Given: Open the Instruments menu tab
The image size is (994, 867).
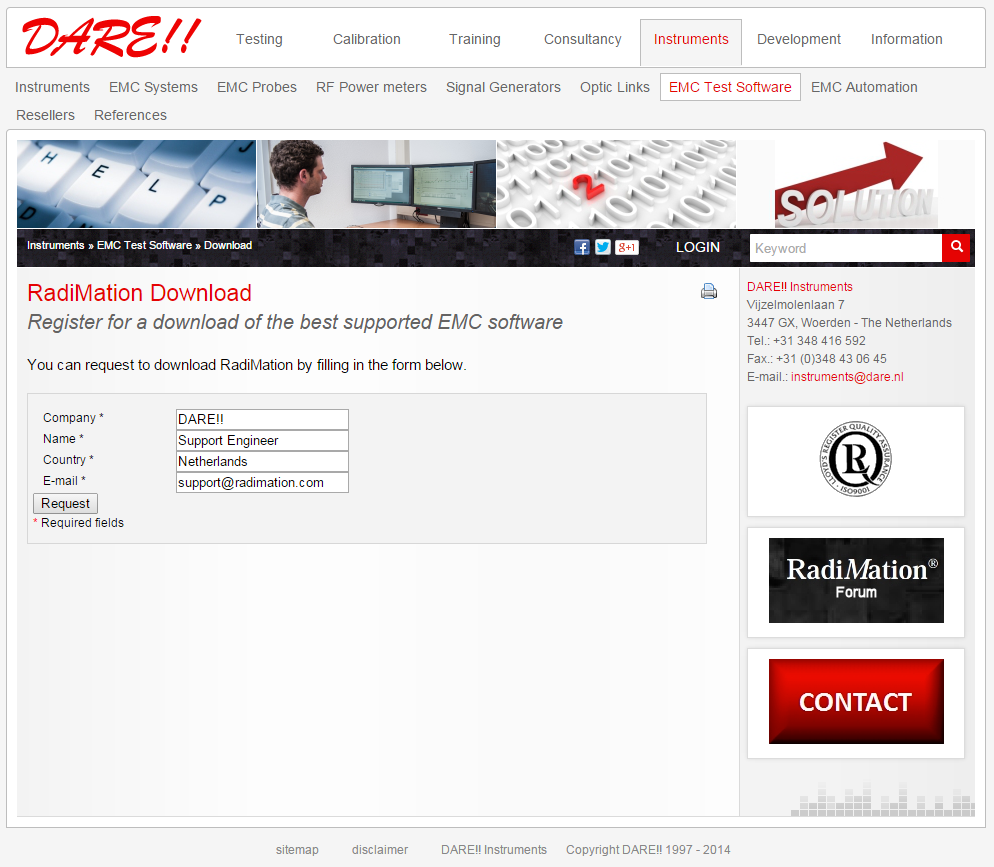Looking at the screenshot, I should point(691,39).
